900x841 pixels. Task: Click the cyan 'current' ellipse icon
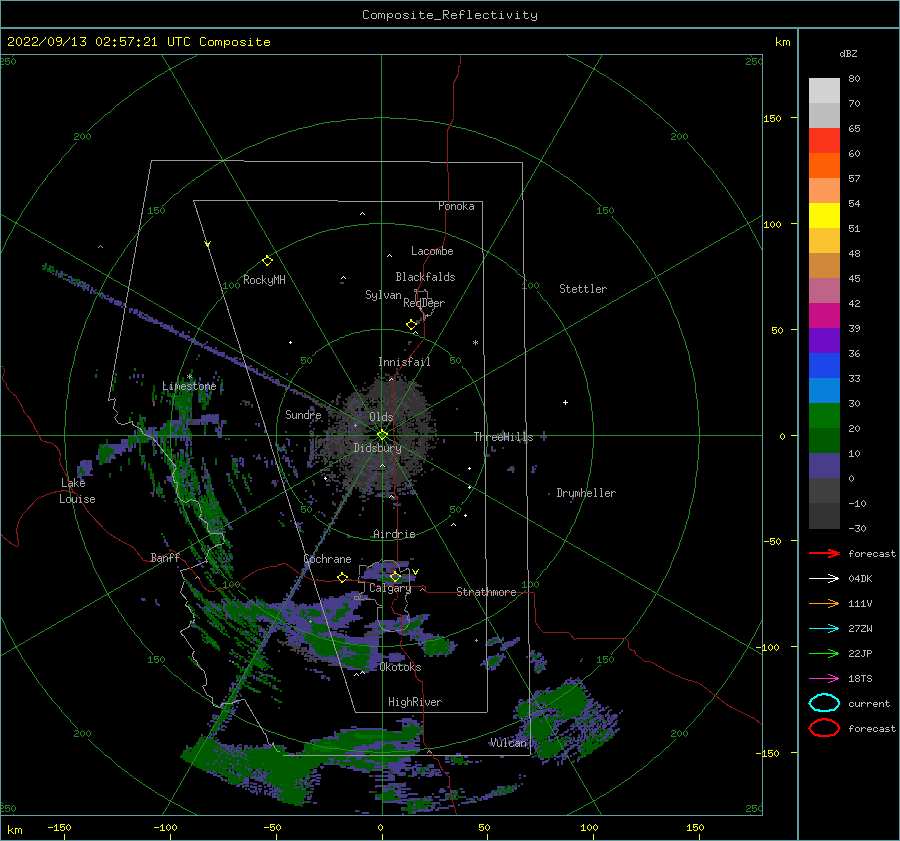[824, 703]
